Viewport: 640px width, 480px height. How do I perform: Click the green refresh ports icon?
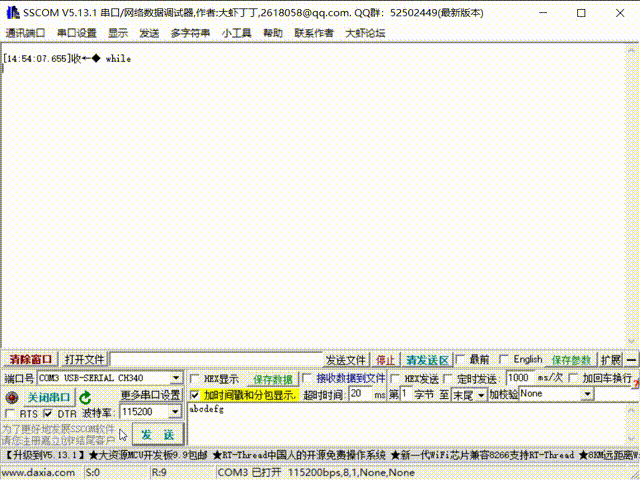tap(86, 397)
